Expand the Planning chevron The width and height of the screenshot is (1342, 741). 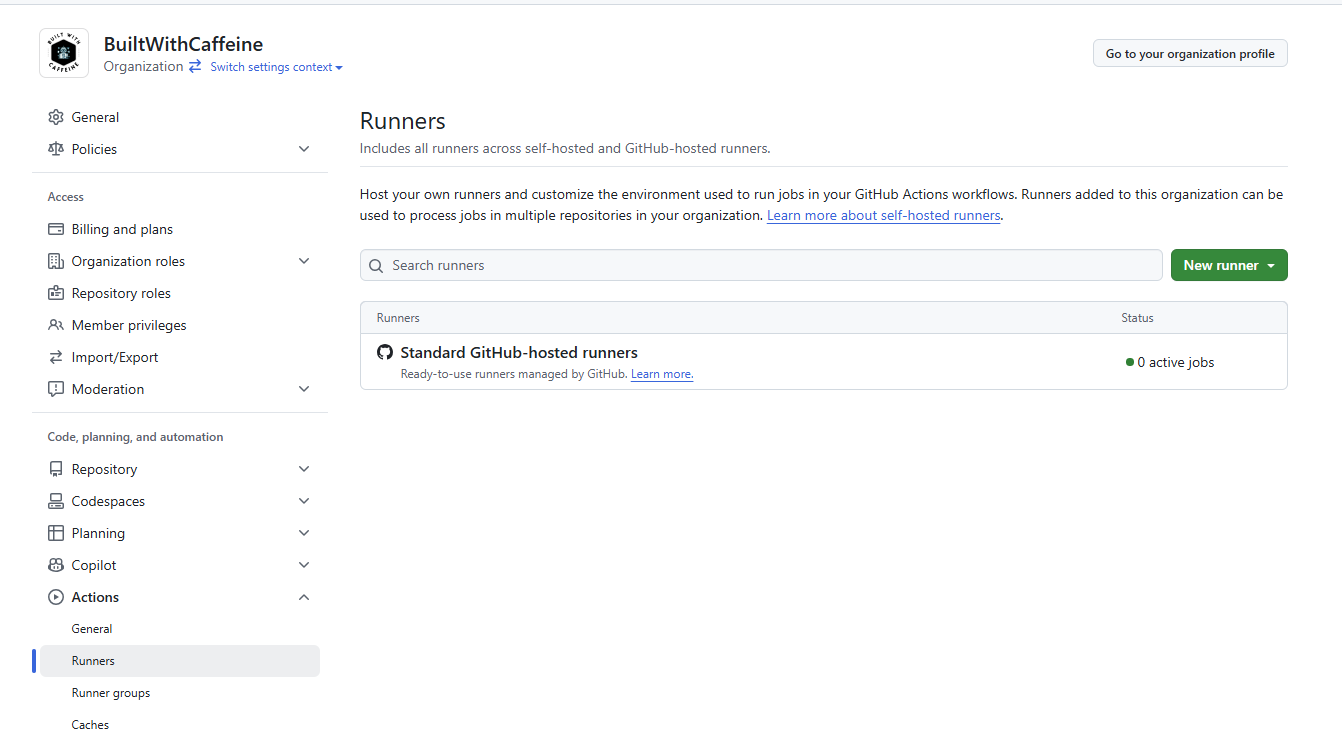(x=304, y=533)
